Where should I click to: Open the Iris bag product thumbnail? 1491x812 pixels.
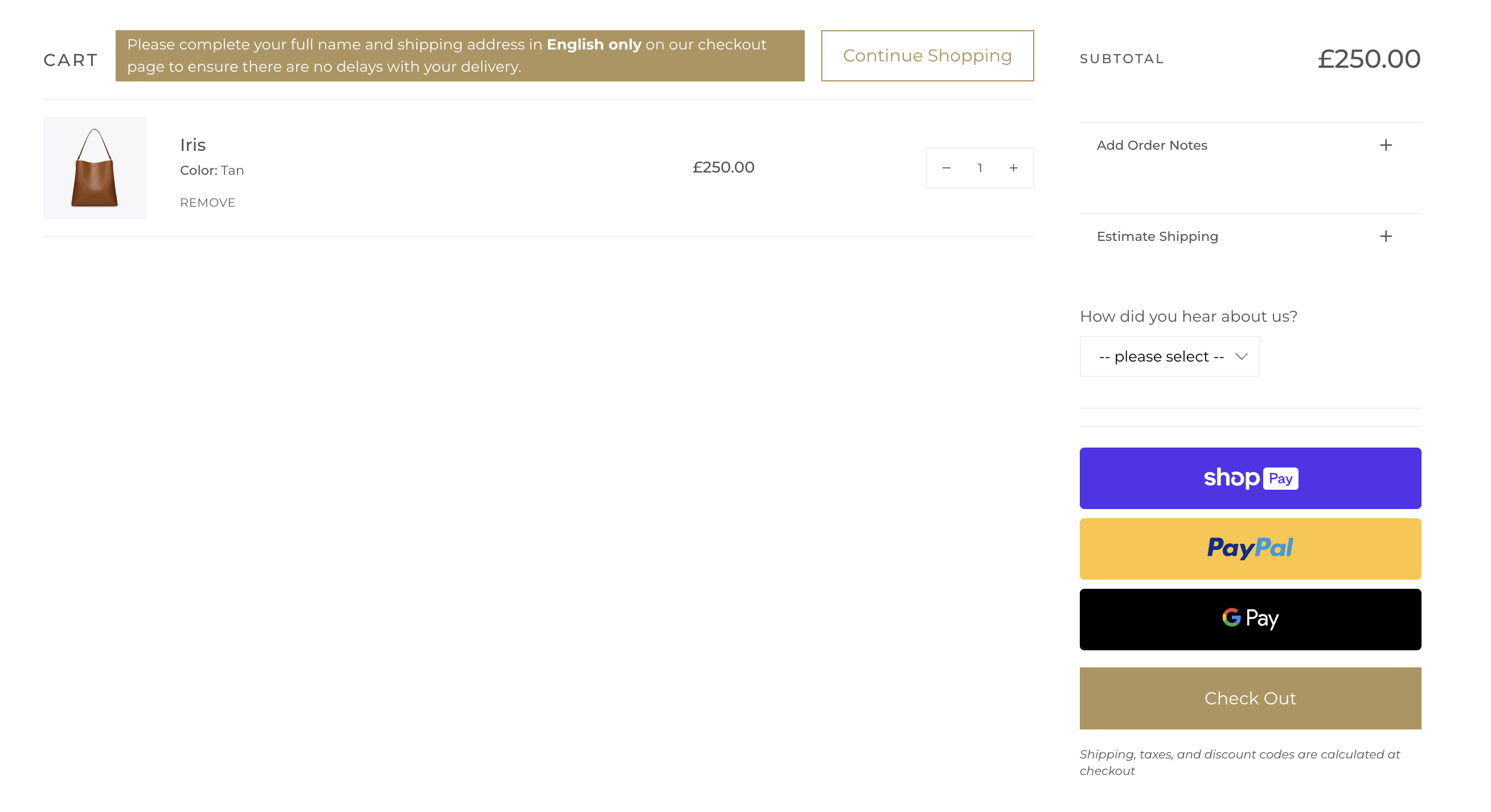tap(95, 168)
